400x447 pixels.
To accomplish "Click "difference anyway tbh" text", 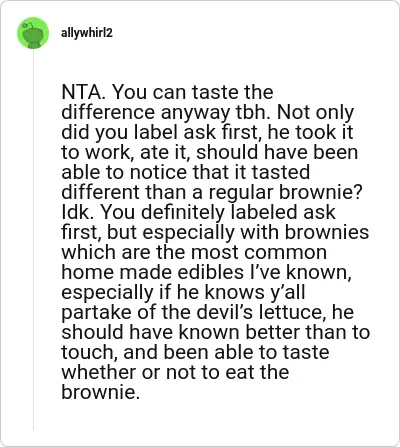I will pos(165,112).
